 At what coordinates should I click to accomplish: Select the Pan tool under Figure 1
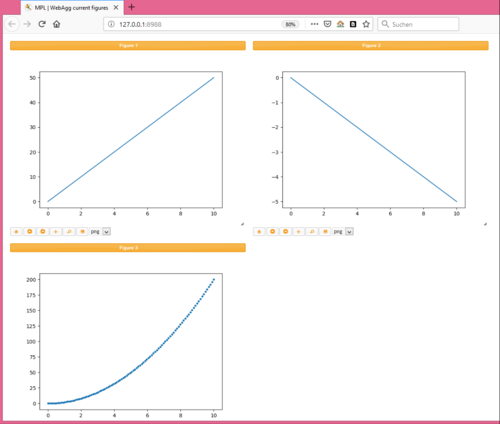pyautogui.click(x=56, y=231)
